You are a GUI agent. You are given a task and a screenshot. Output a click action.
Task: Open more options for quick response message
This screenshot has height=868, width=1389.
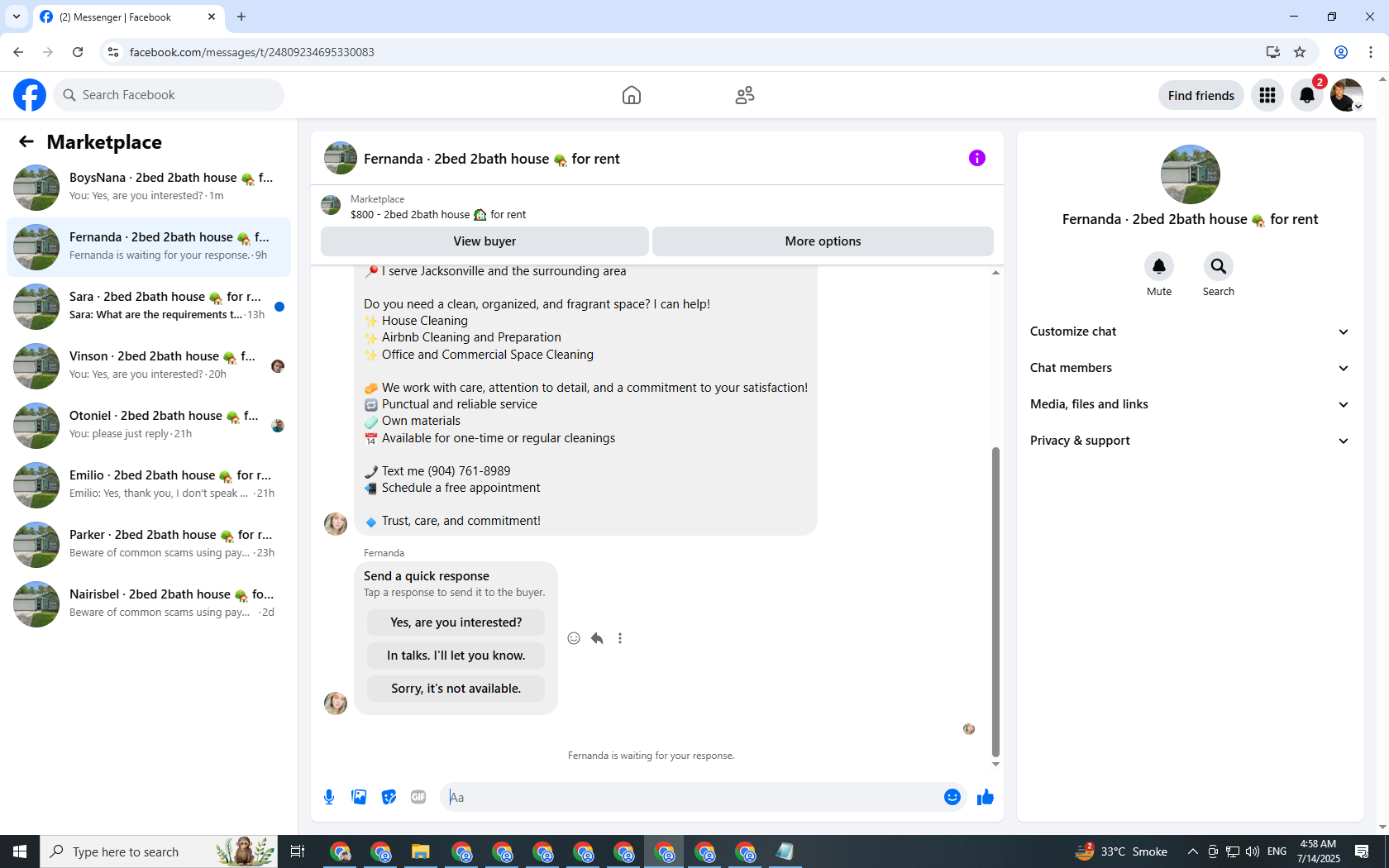coord(620,638)
